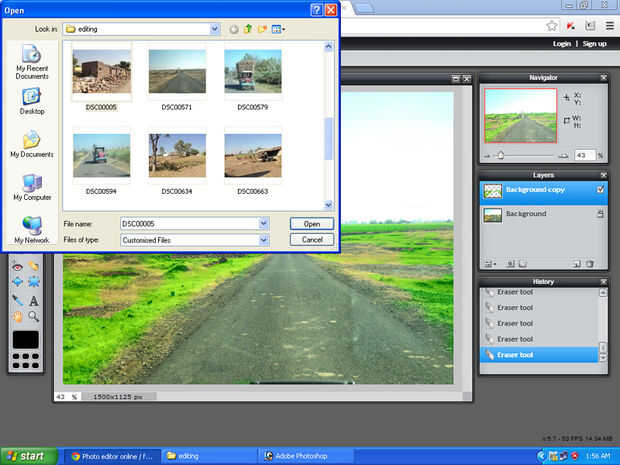The image size is (620, 465).
Task: Click the File name input field
Action: (x=190, y=224)
